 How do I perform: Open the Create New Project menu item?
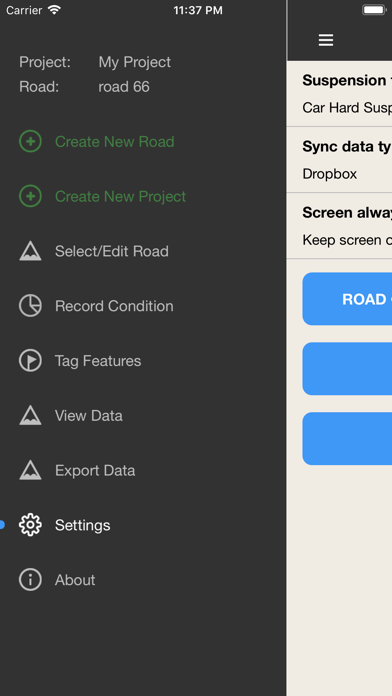click(x=120, y=196)
